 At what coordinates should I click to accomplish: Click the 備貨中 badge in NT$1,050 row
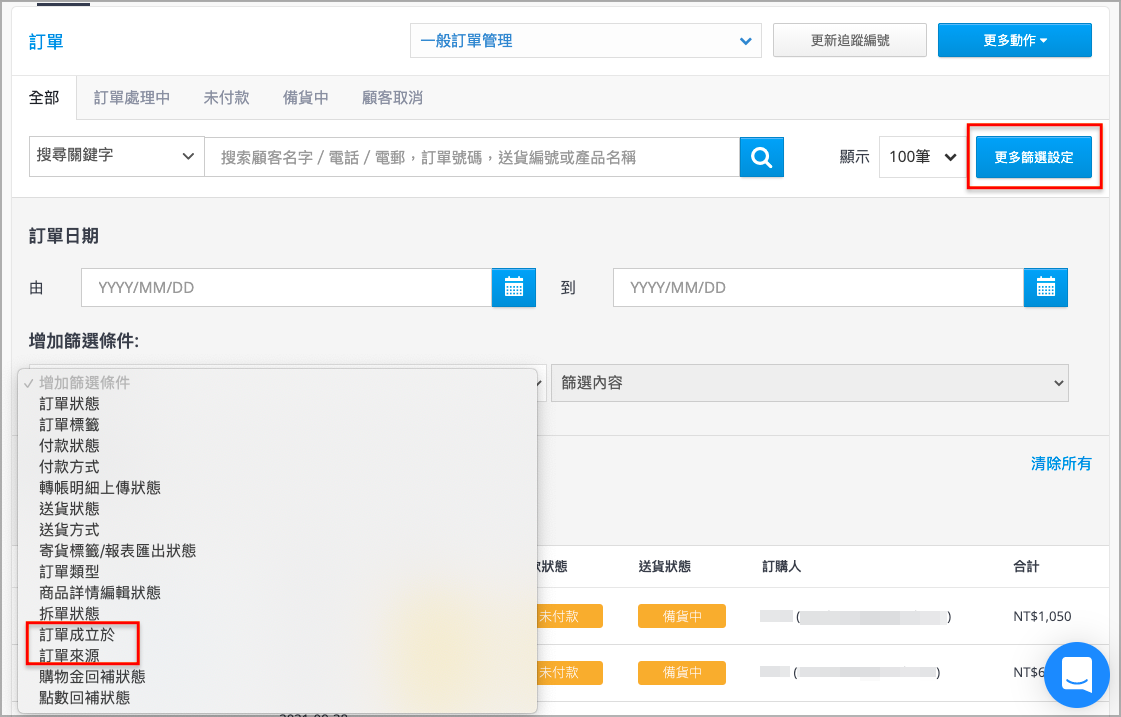681,616
